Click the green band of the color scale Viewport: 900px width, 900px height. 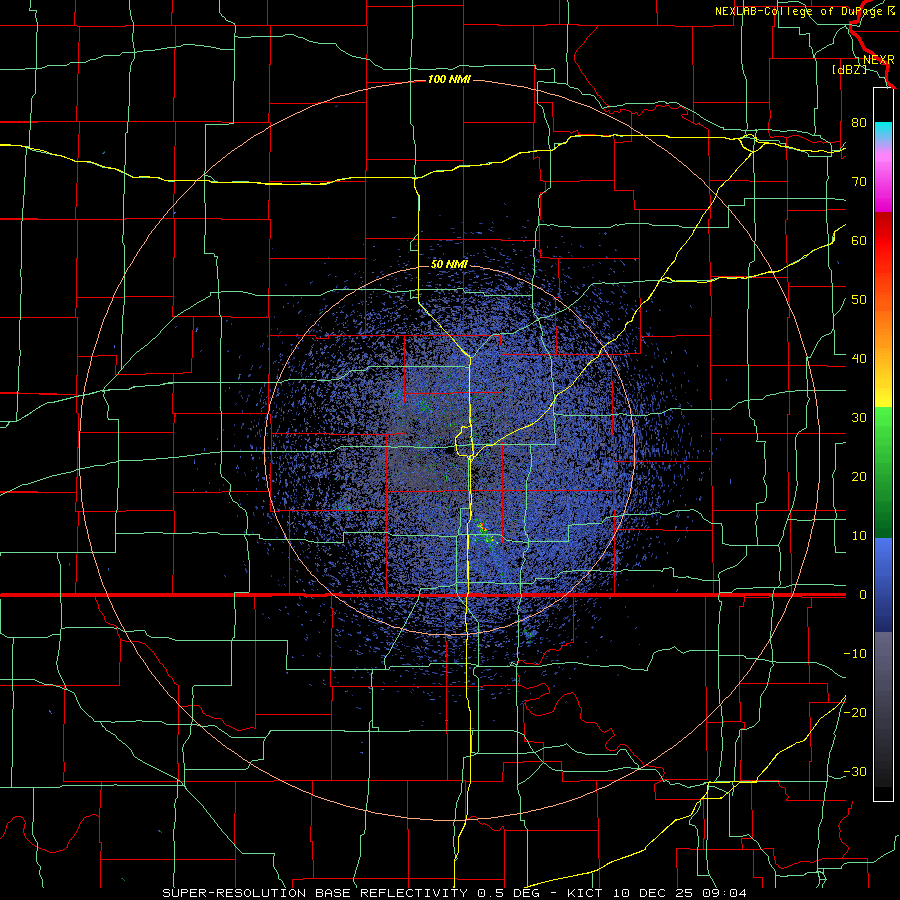click(x=883, y=472)
